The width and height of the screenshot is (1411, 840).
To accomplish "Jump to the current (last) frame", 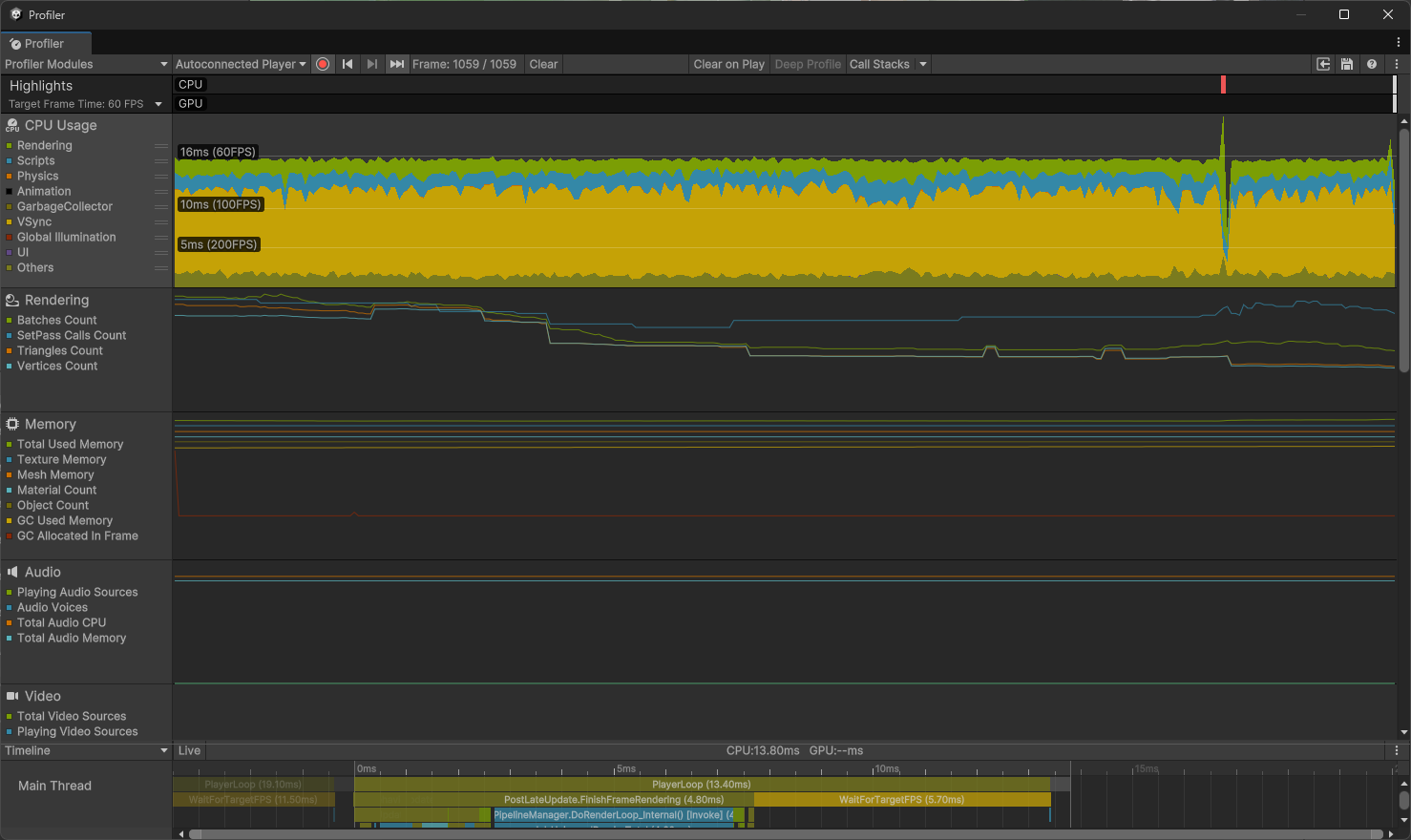I will [x=397, y=64].
